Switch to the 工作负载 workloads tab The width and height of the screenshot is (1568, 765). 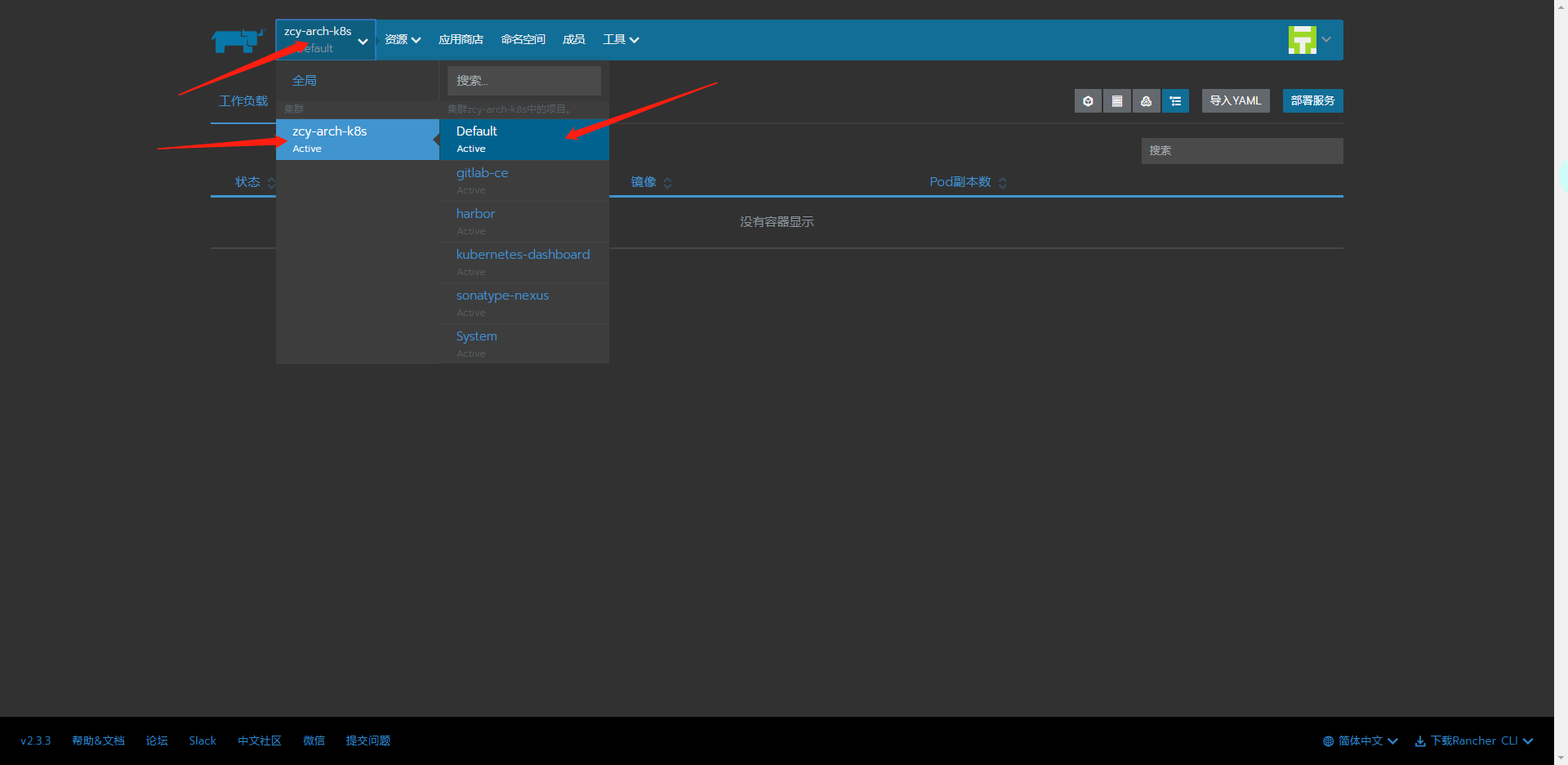coord(243,101)
